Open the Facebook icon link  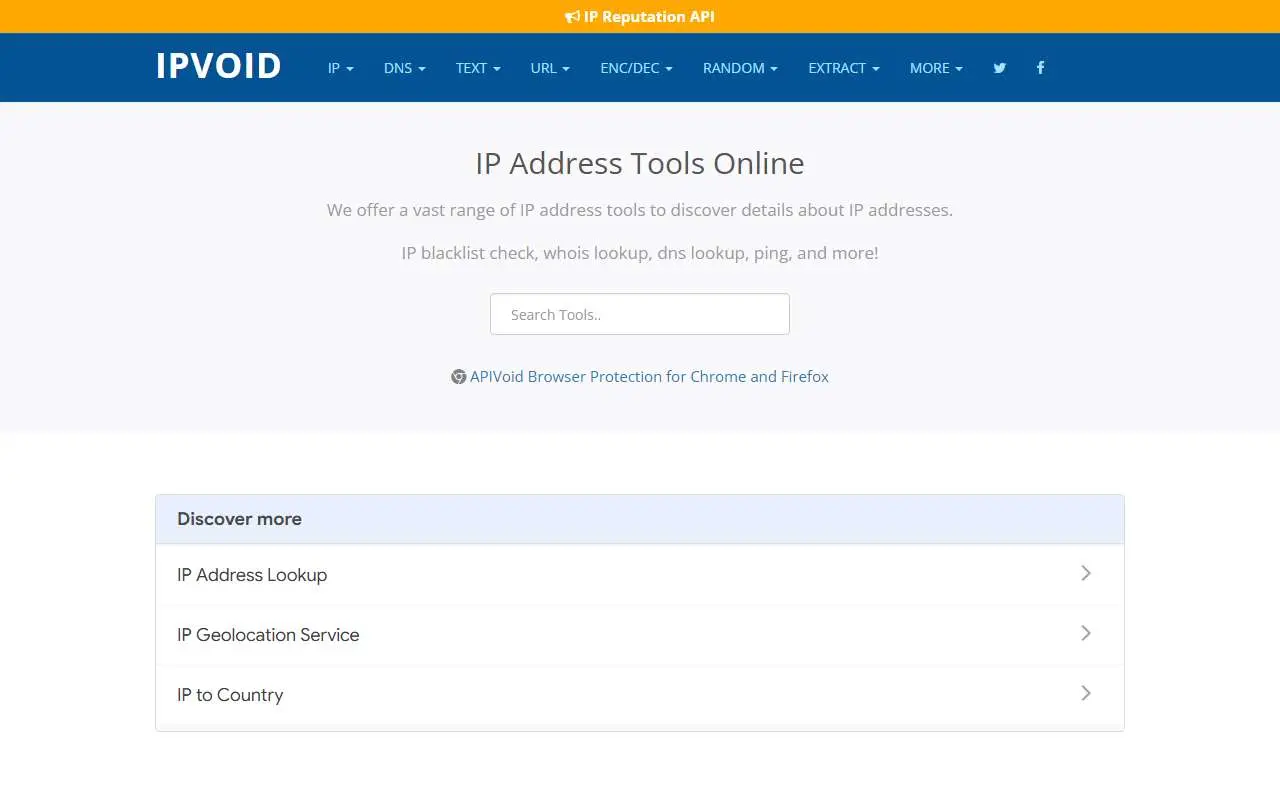[1040, 68]
